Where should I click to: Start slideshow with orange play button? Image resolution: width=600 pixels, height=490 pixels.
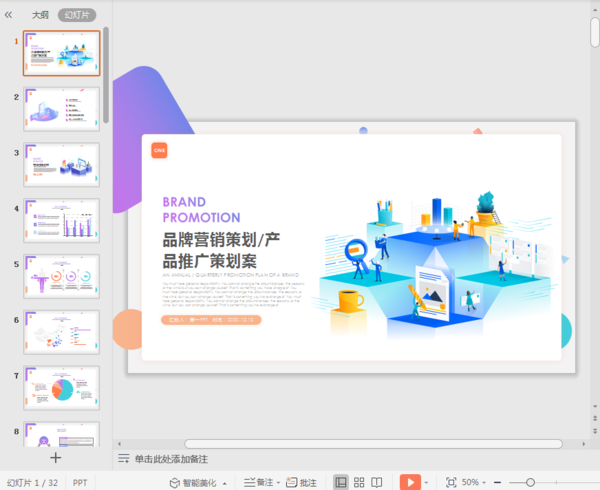click(410, 482)
